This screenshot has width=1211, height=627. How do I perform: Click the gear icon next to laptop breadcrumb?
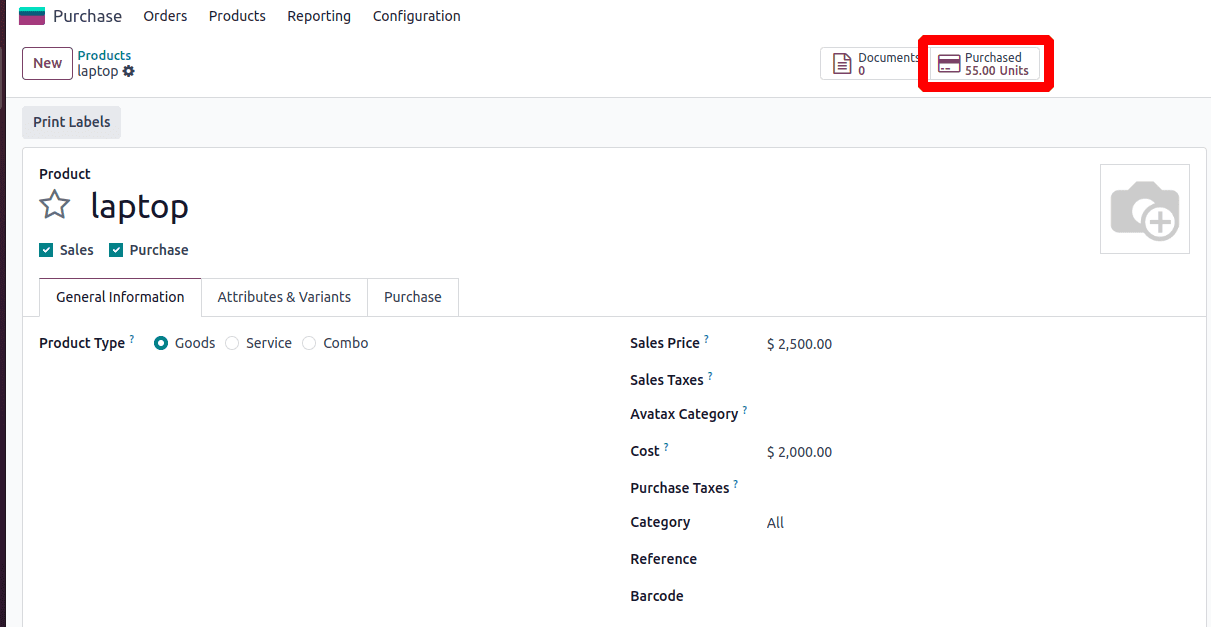(128, 71)
